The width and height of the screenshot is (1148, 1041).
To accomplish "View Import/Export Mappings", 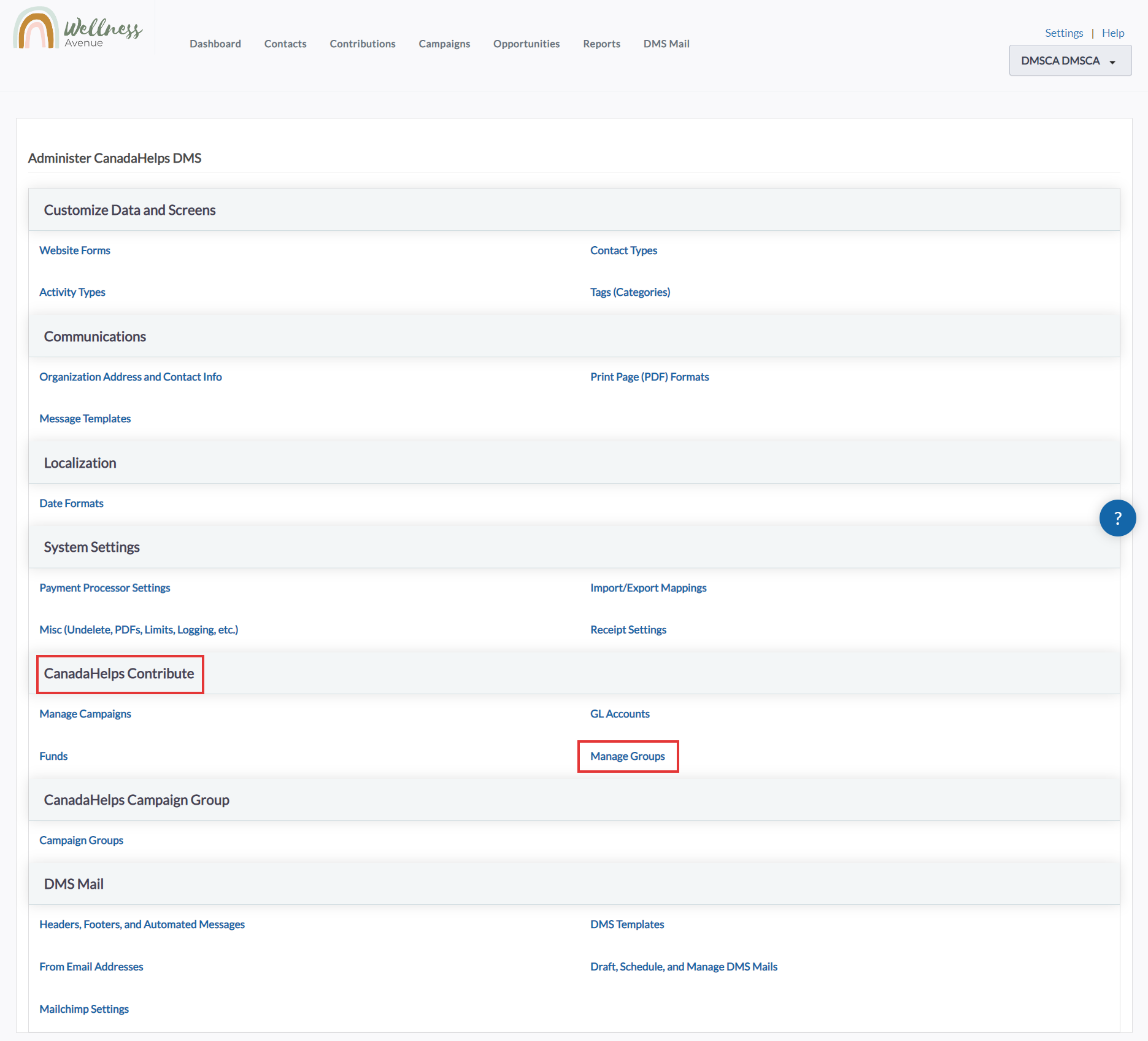I will click(x=649, y=588).
